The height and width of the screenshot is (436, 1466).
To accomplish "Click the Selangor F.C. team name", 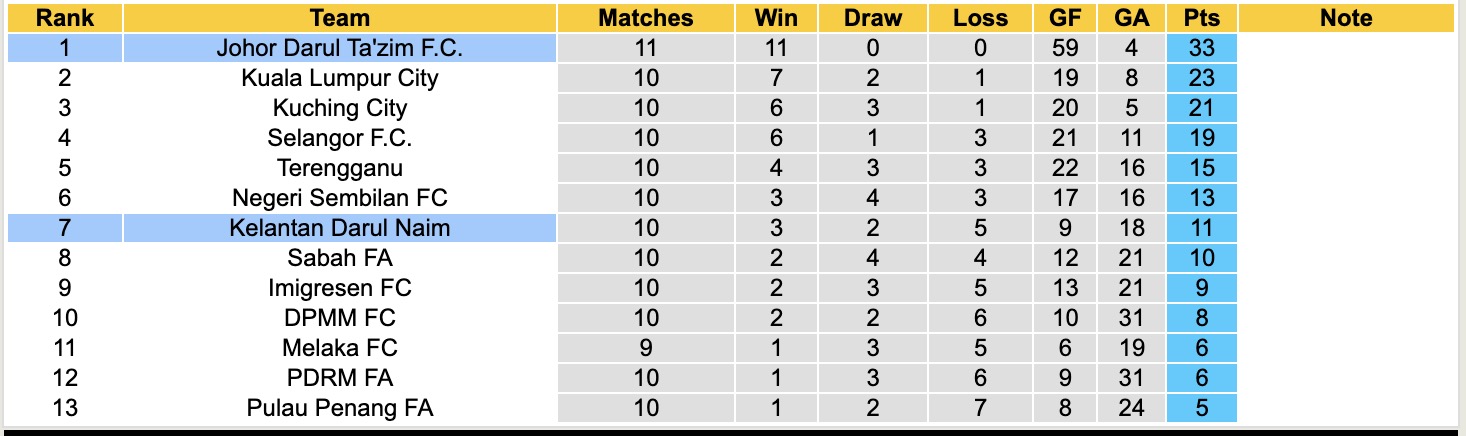I will pyautogui.click(x=340, y=138).
